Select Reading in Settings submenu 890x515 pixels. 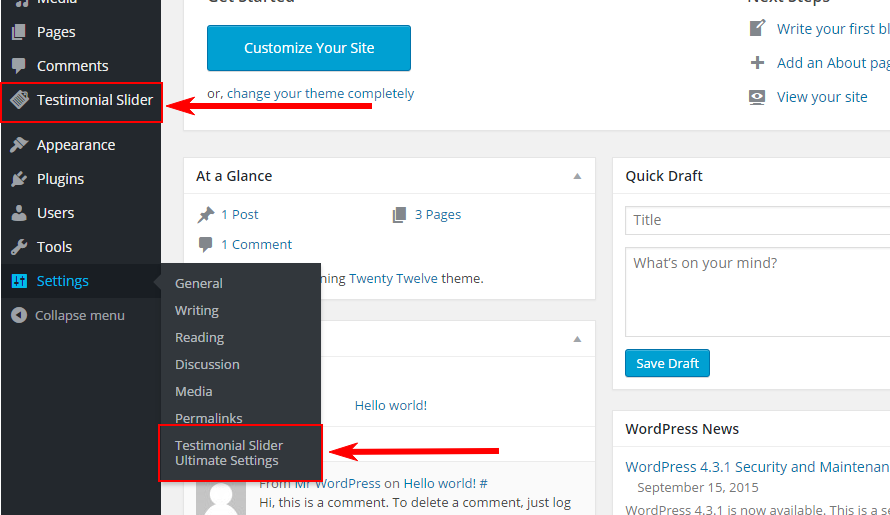coord(199,337)
